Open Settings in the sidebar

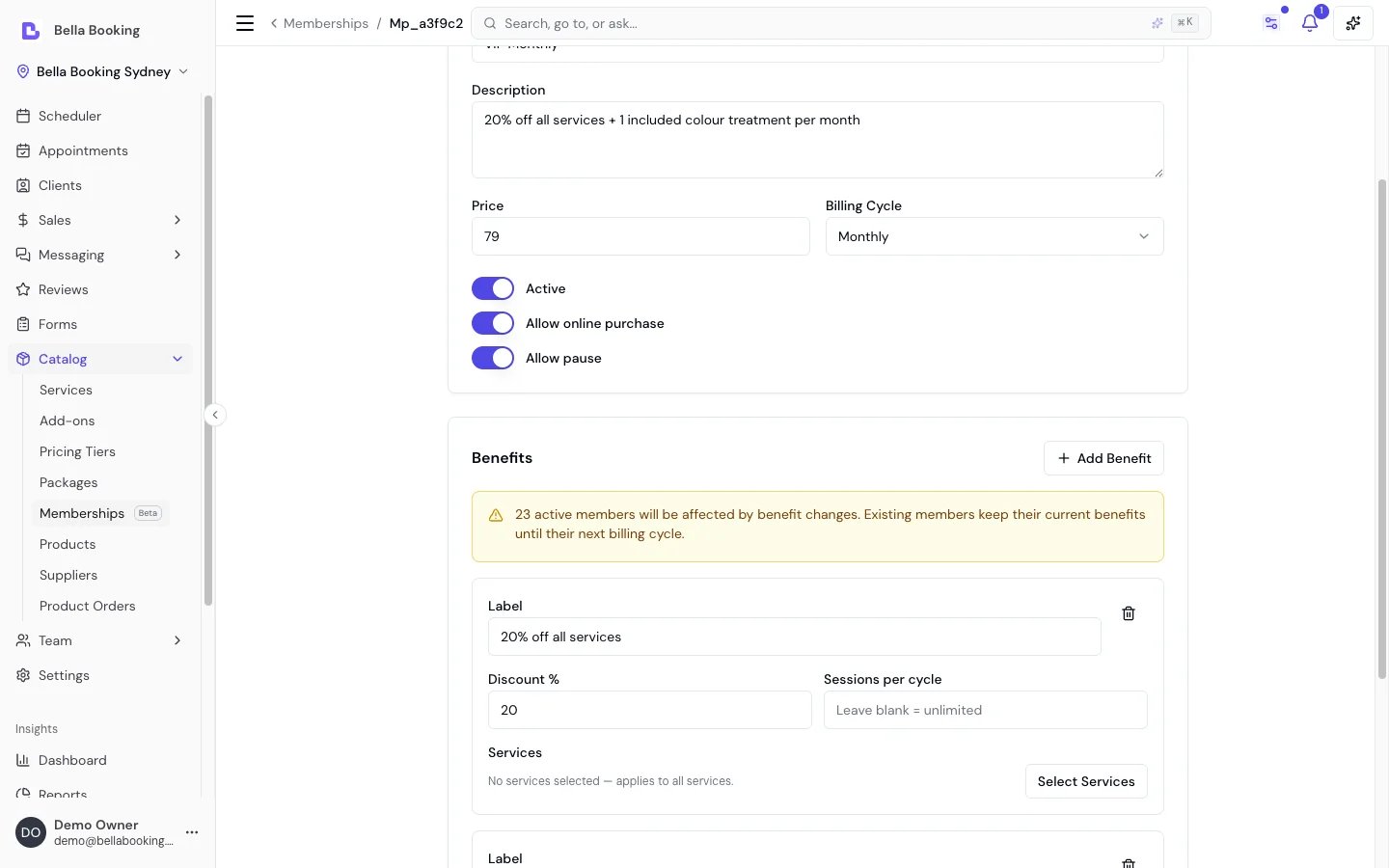click(64, 675)
